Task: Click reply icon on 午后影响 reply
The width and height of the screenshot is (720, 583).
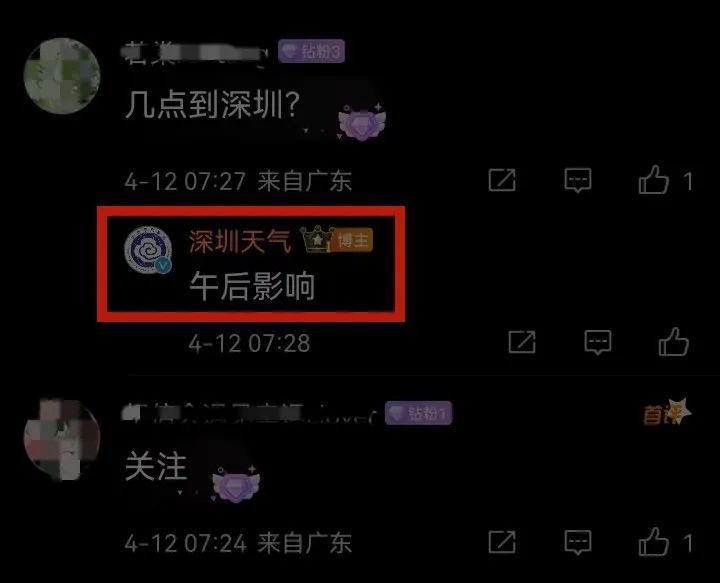Action: [598, 342]
